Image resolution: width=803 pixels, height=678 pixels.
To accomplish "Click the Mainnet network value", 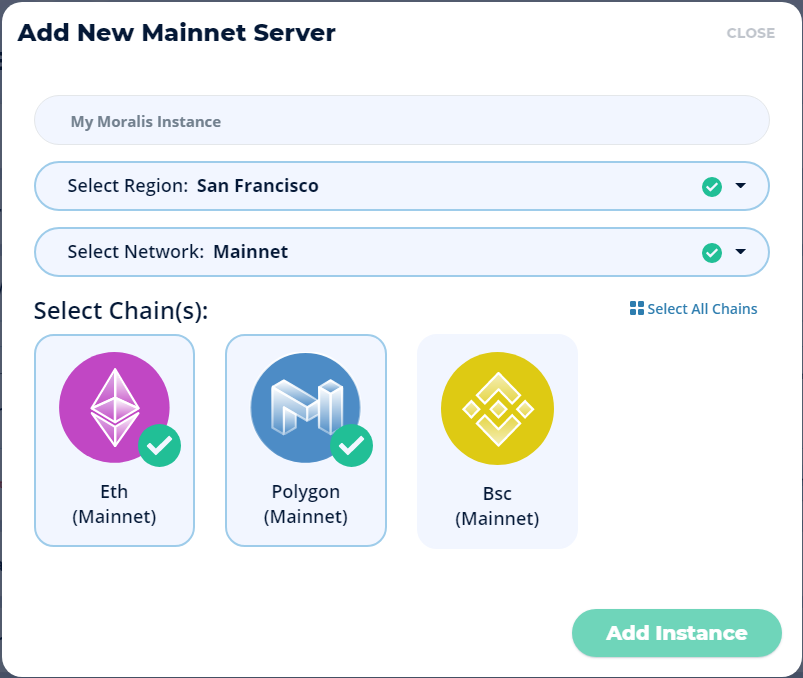I will pyautogui.click(x=250, y=252).
